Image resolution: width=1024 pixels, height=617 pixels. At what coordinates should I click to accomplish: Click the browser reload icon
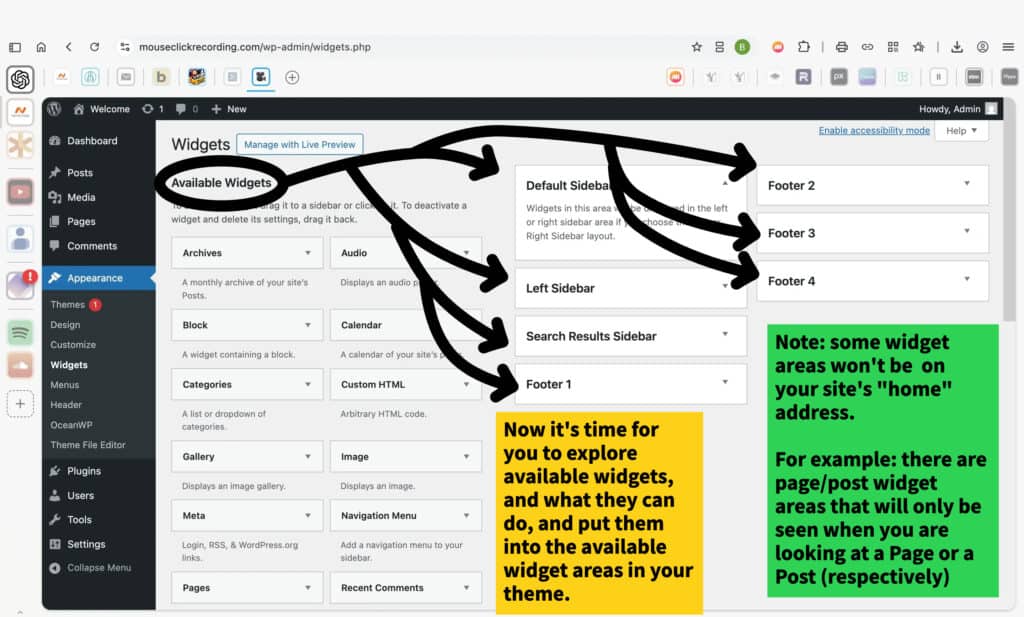point(94,47)
